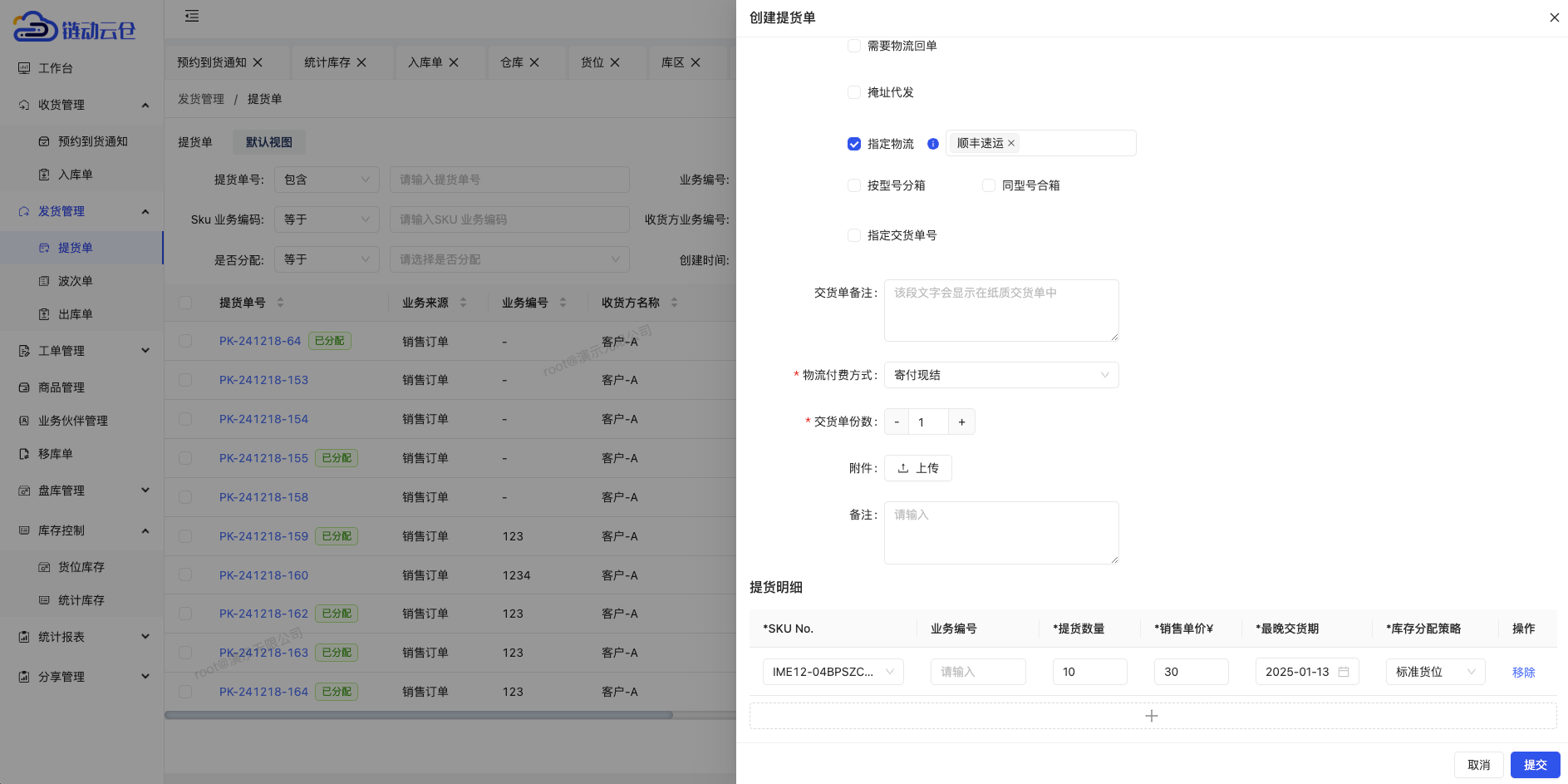Check the 同型号合箱 option
The height and width of the screenshot is (784, 1568).
pos(989,185)
